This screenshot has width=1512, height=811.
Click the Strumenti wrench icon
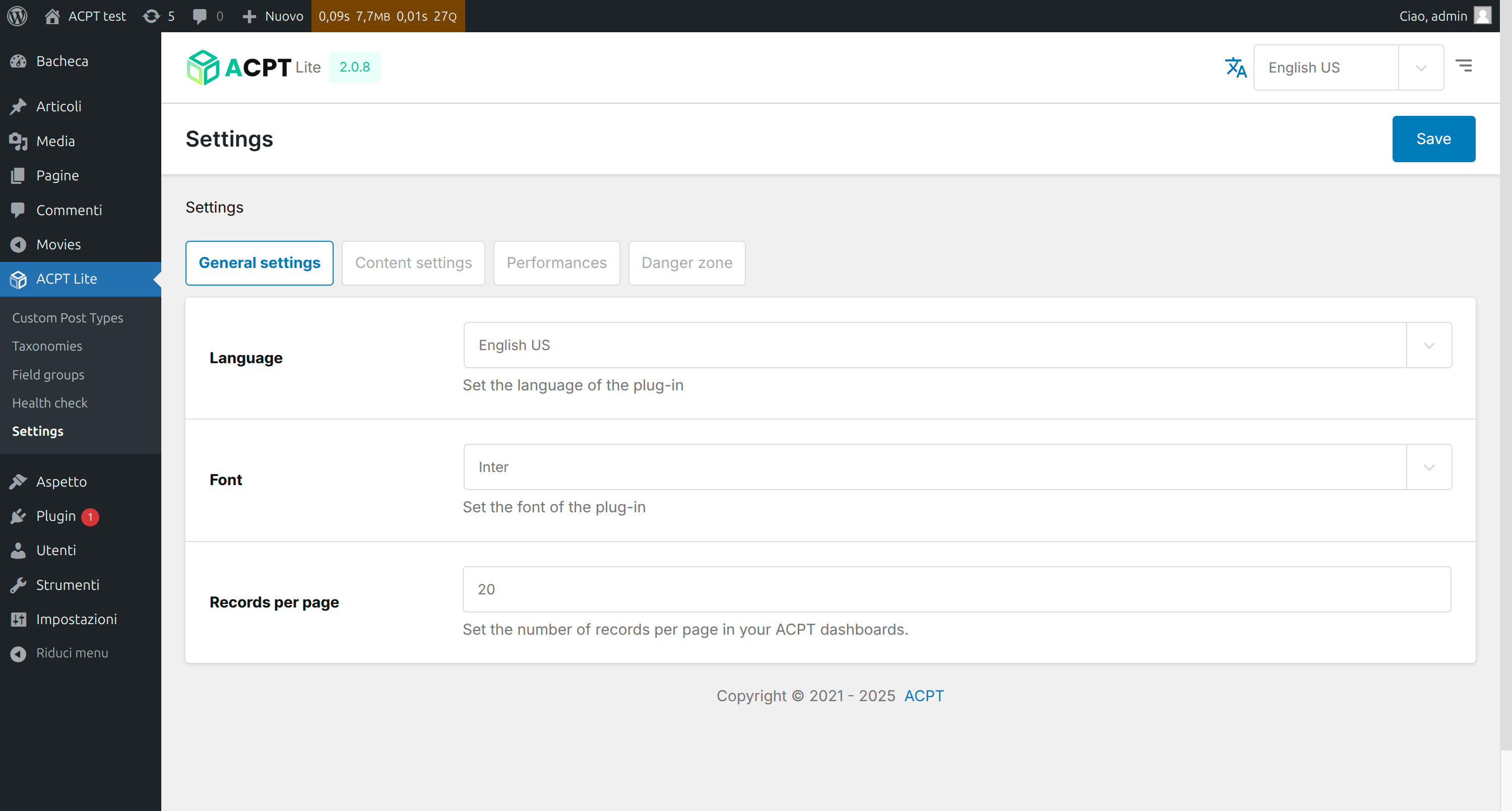[18, 585]
